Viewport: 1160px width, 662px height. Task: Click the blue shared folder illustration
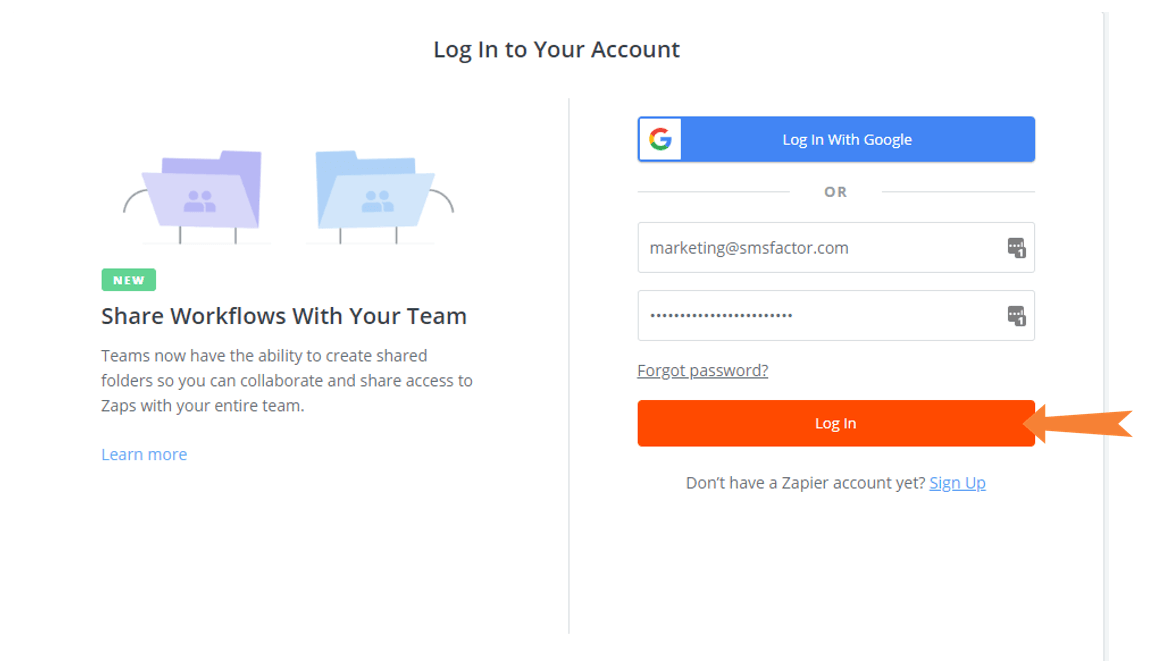click(374, 190)
